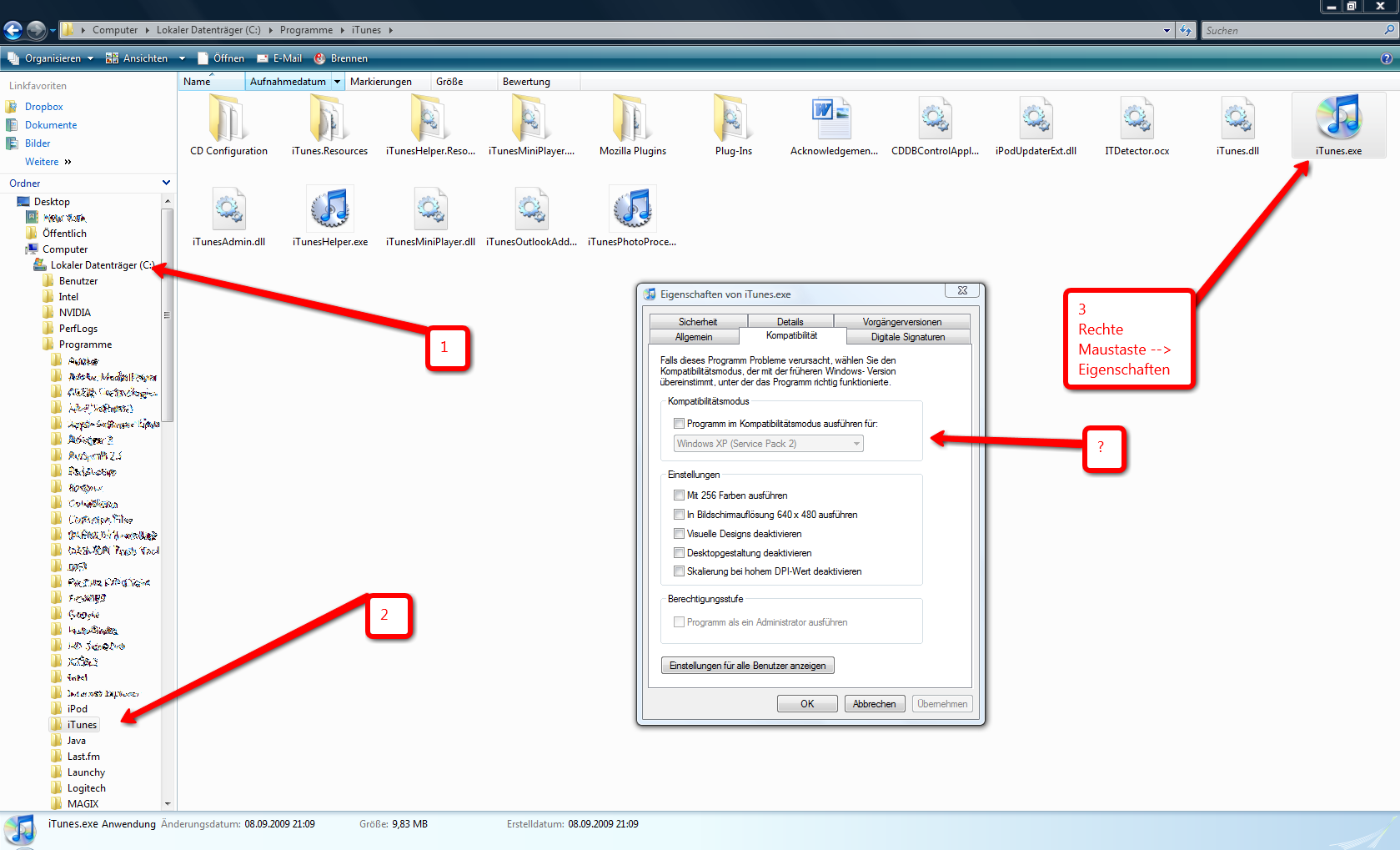
Task: Open the Dokumente favorite link
Action: coord(51,125)
